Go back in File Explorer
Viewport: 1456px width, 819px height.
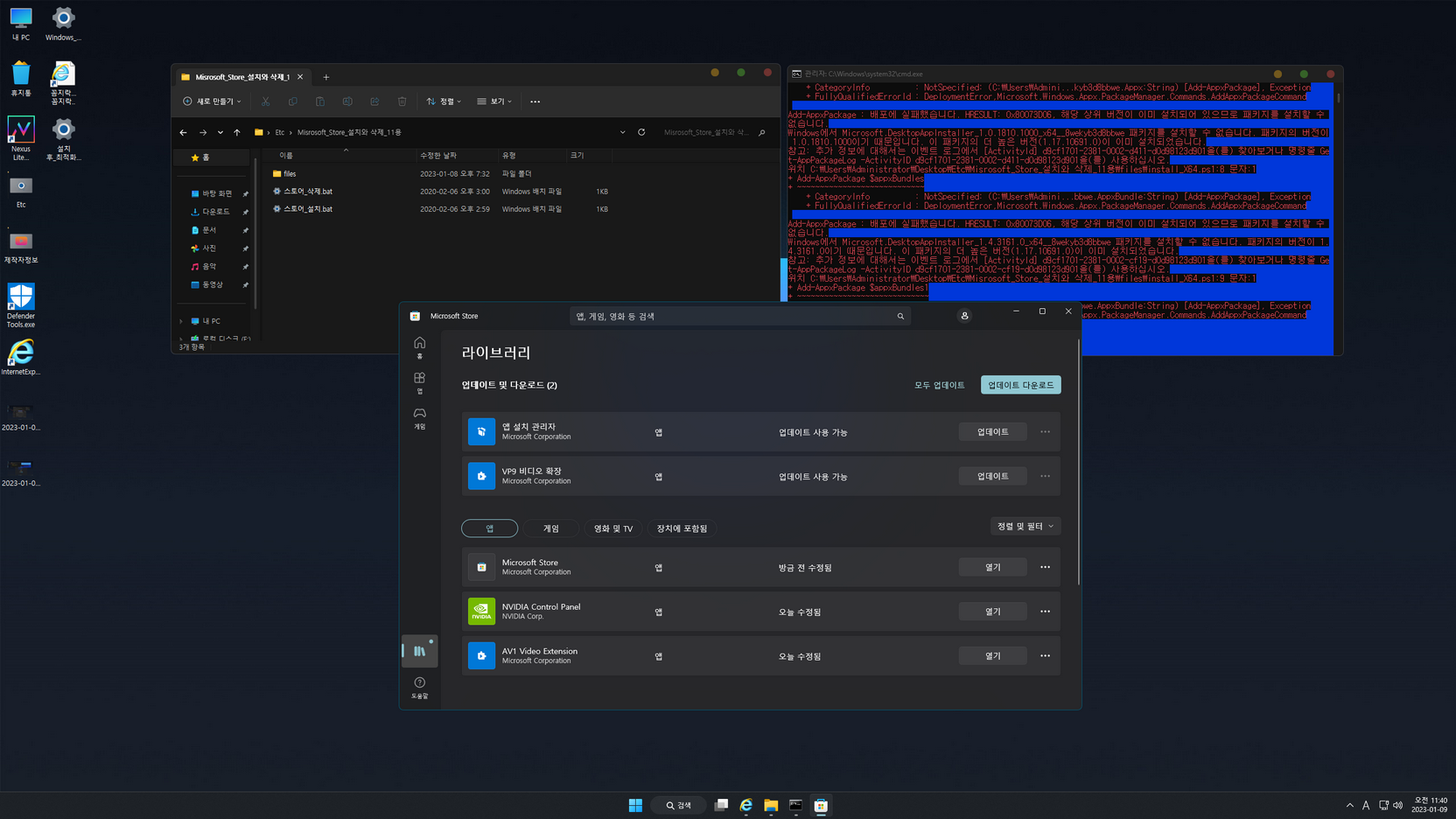(x=183, y=132)
